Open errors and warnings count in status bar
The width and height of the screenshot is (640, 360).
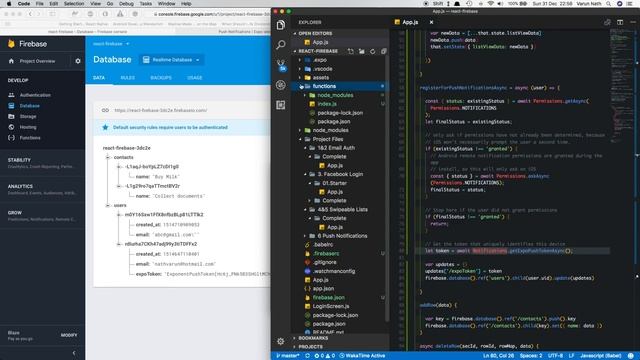pyautogui.click(x=325, y=356)
